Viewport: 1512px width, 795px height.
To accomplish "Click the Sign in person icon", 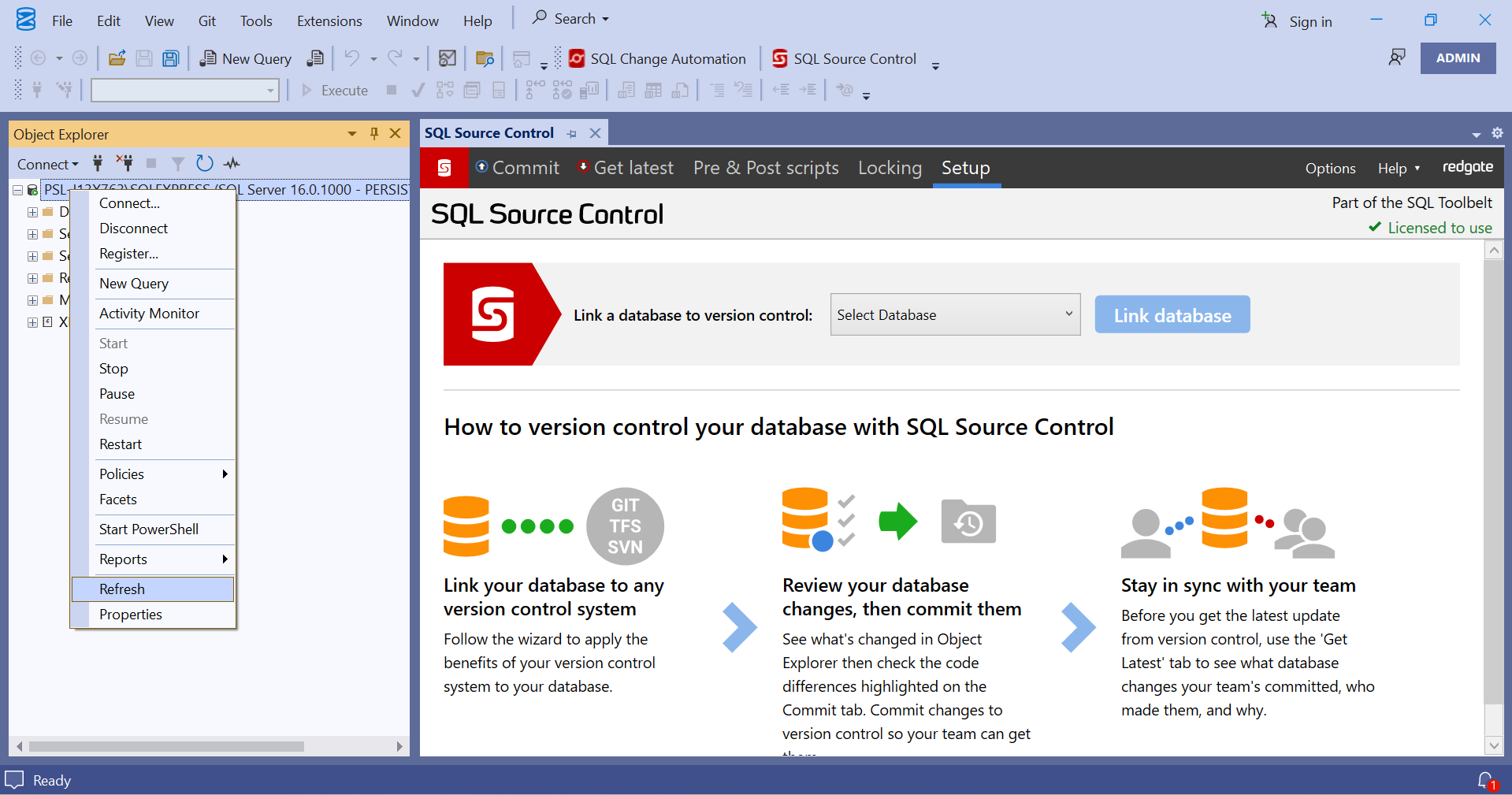I will coord(1269,20).
